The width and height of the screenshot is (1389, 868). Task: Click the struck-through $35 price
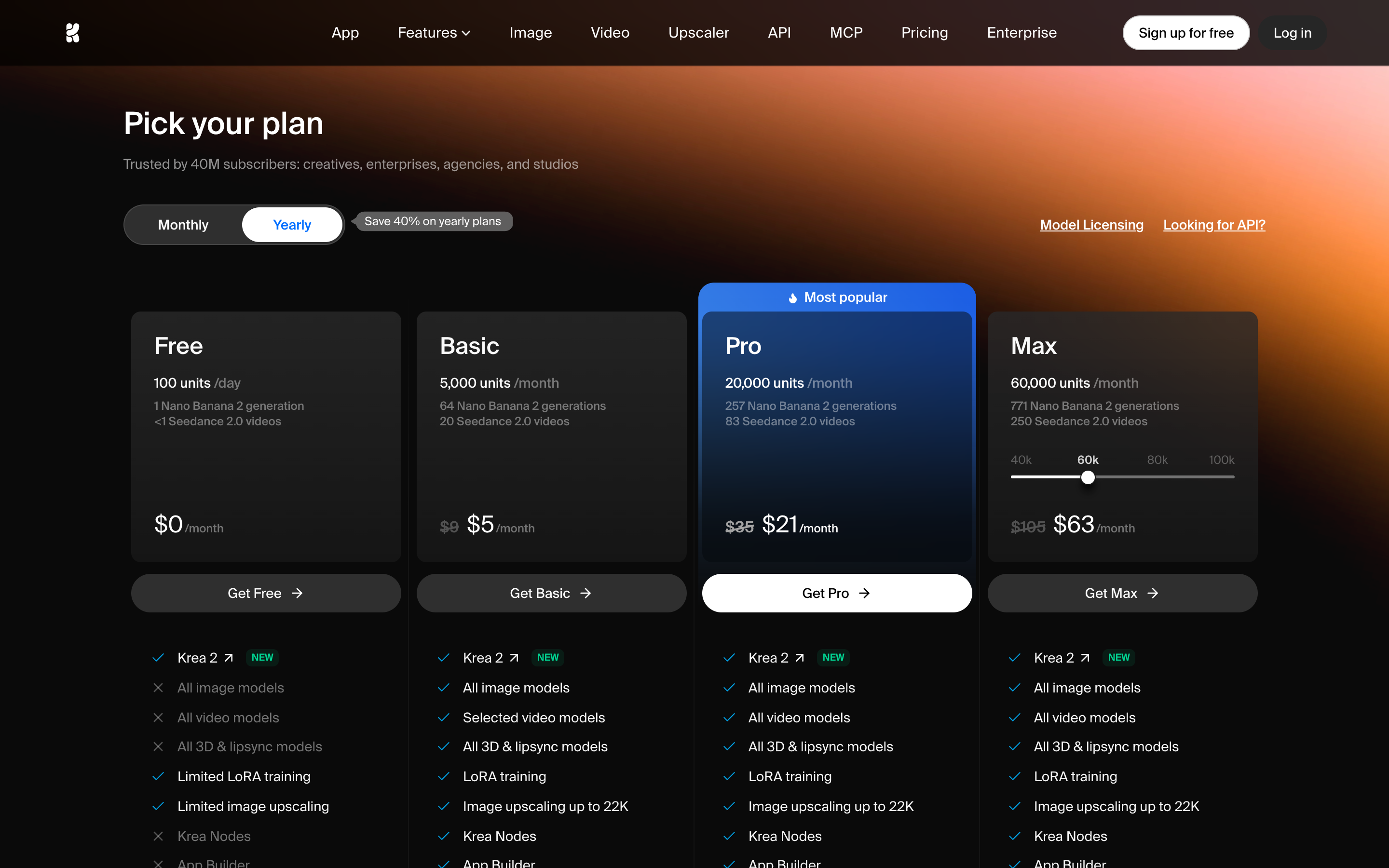click(739, 527)
